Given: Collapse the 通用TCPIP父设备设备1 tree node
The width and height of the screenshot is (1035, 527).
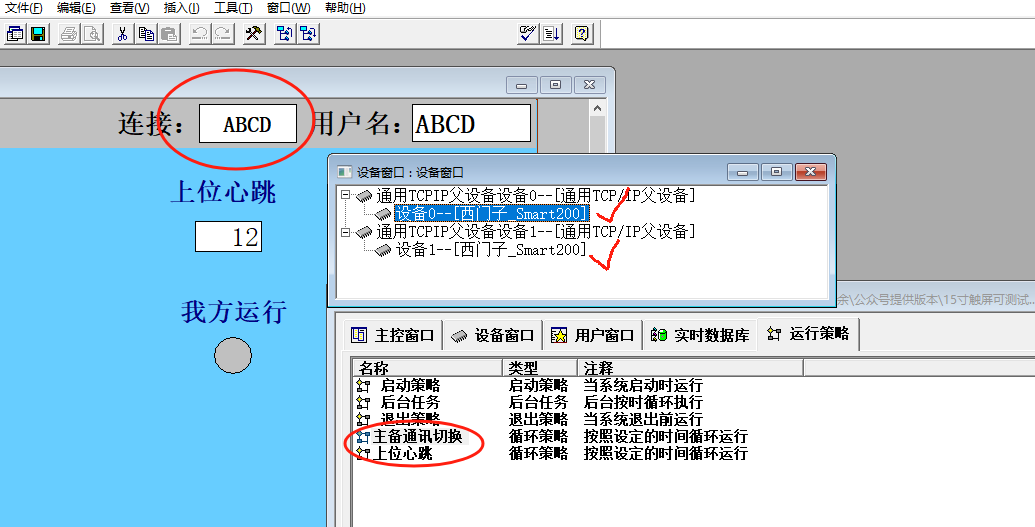Looking at the screenshot, I should click(346, 232).
